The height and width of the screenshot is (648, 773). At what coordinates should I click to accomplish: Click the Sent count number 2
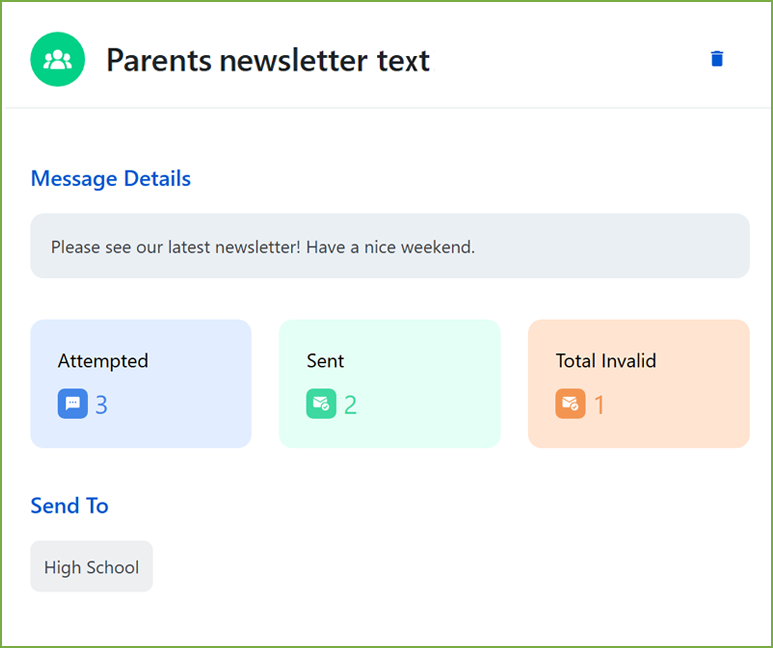[x=350, y=405]
